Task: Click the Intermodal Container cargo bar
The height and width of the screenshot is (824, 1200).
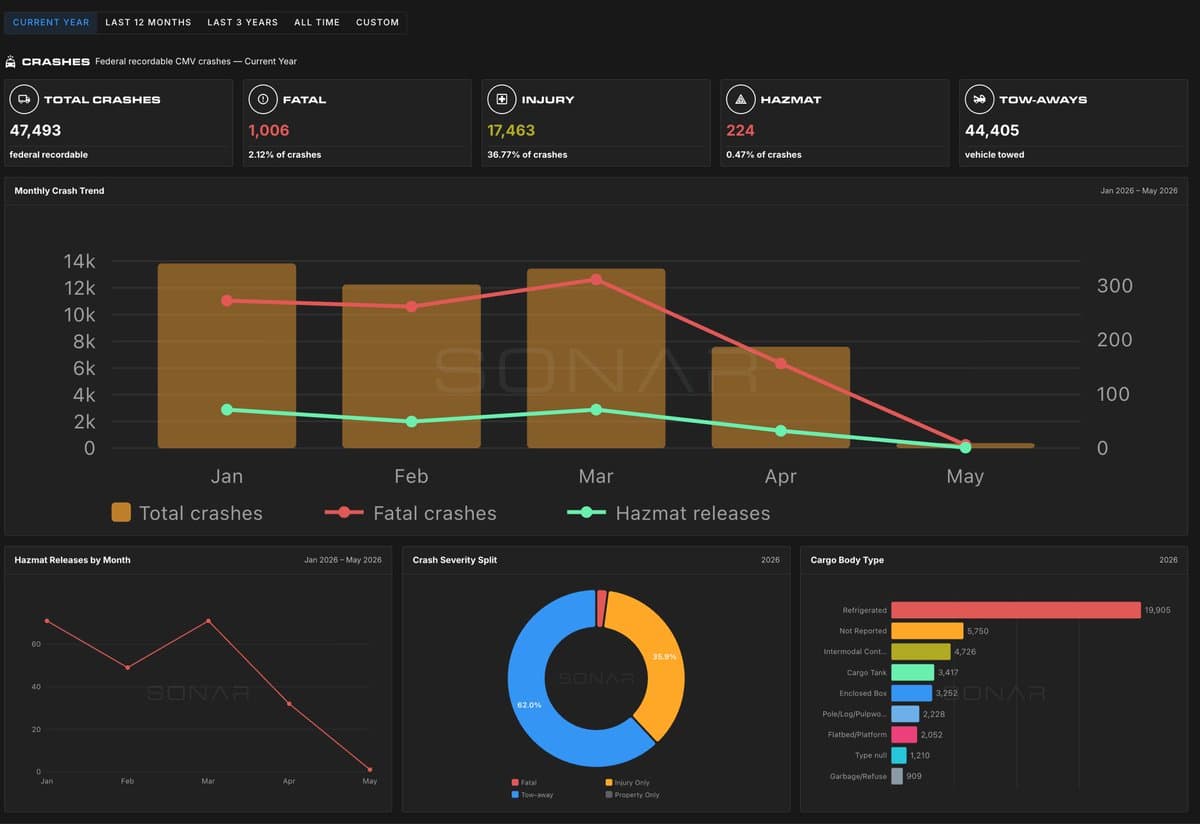Action: (921, 652)
